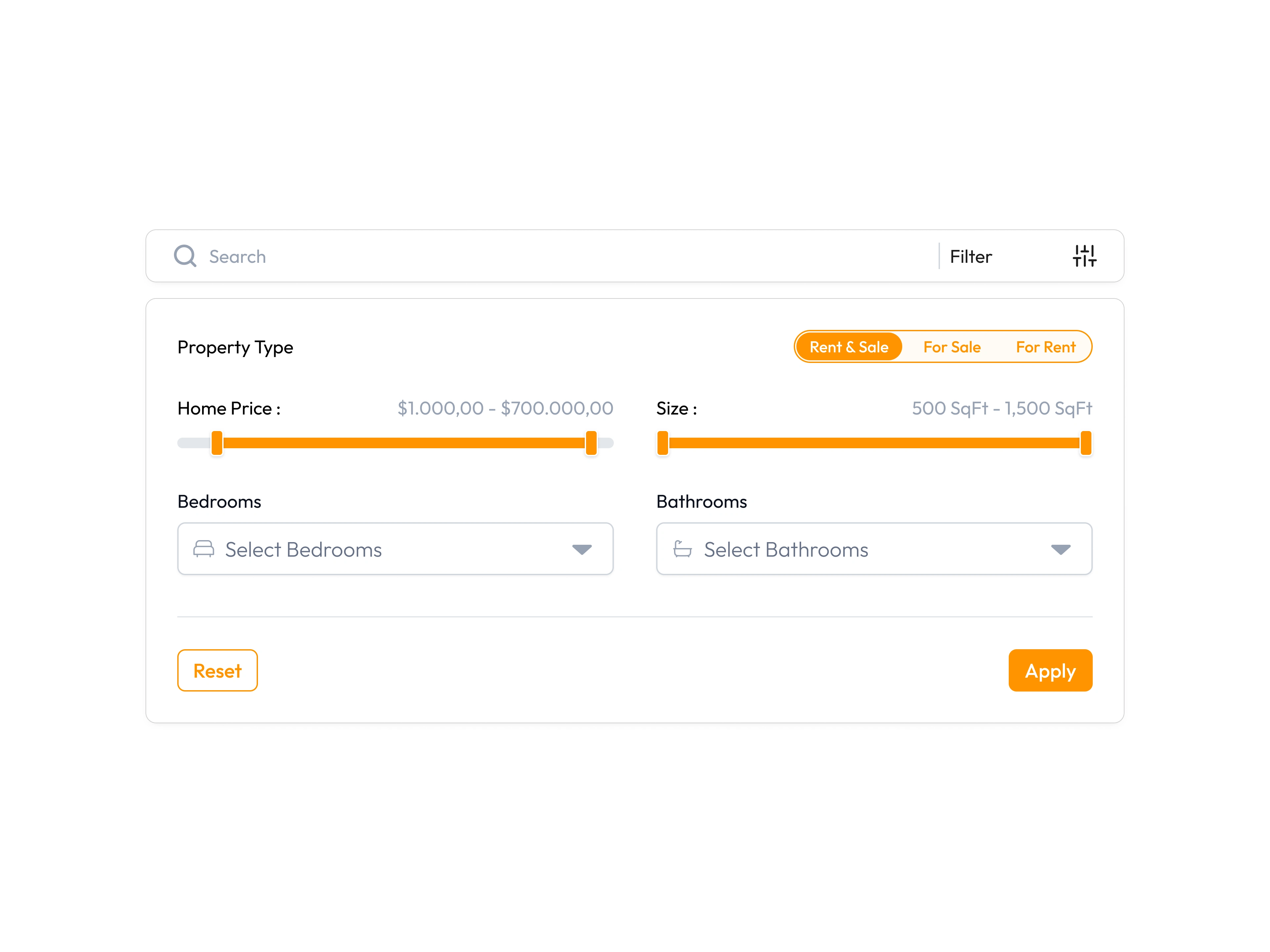Select the Rent & Sale option
This screenshot has height=952, width=1270.
[x=849, y=347]
